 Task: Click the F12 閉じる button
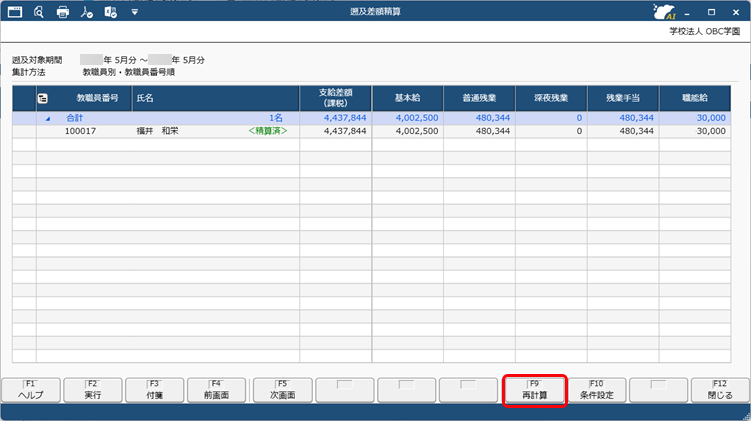720,390
